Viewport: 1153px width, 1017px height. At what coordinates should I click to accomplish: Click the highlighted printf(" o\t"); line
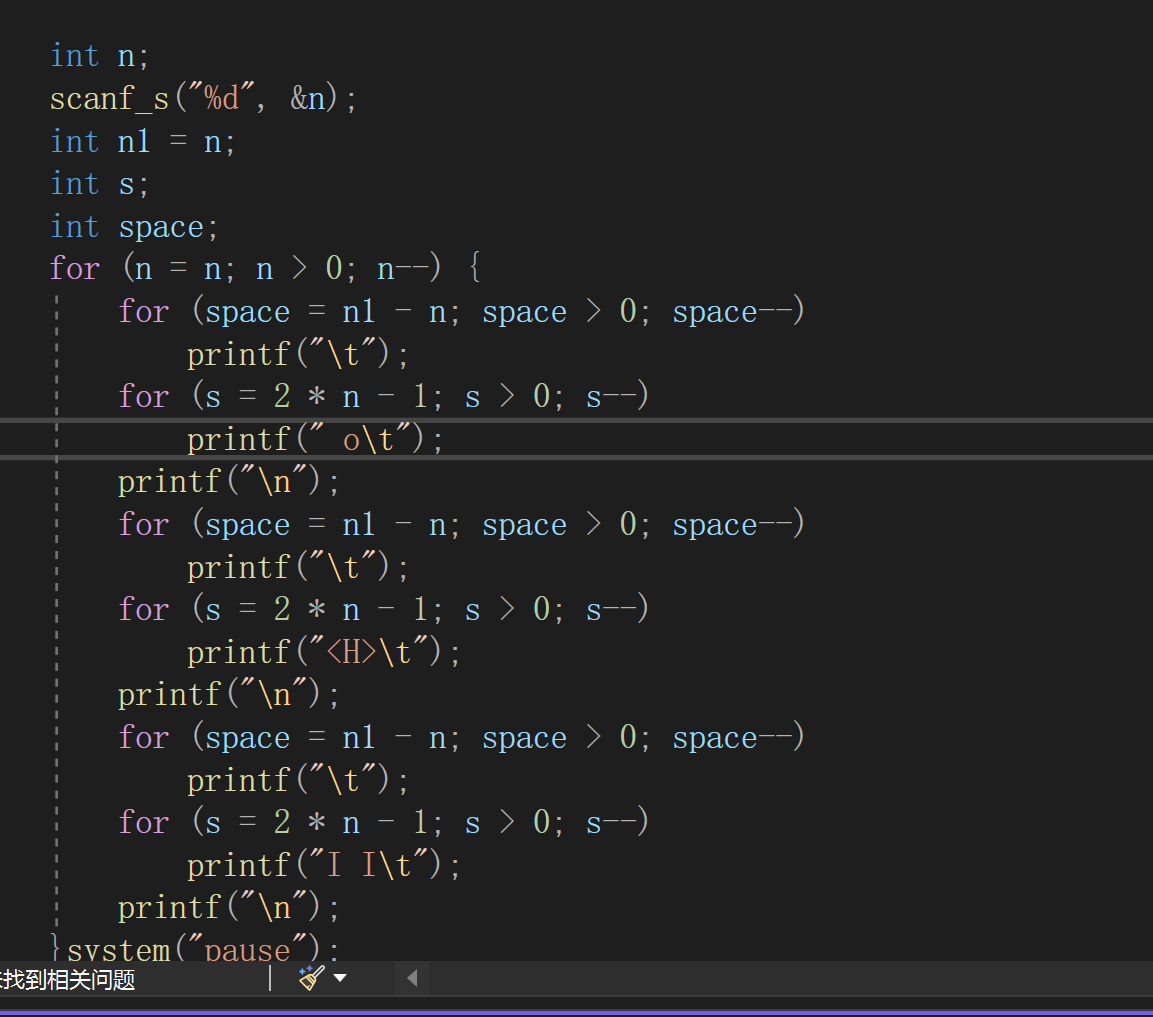(315, 439)
